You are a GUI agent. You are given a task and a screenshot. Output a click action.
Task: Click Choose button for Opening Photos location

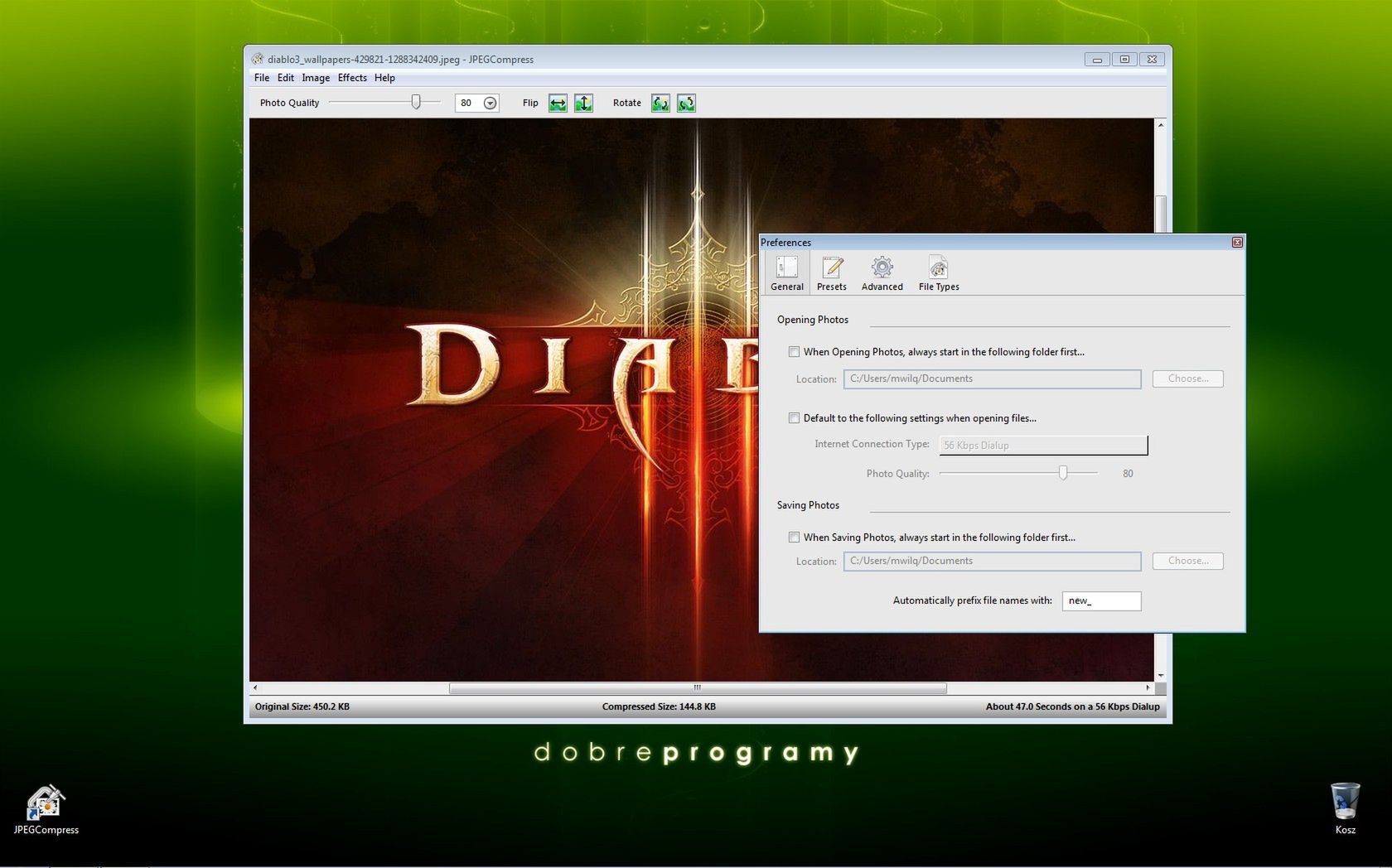click(1187, 379)
